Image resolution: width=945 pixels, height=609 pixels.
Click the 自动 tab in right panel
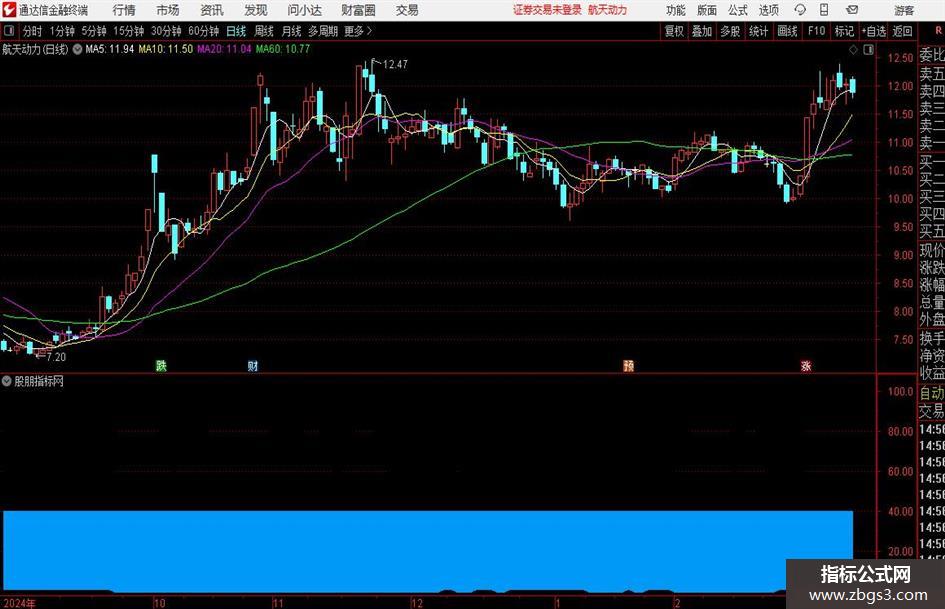click(932, 394)
